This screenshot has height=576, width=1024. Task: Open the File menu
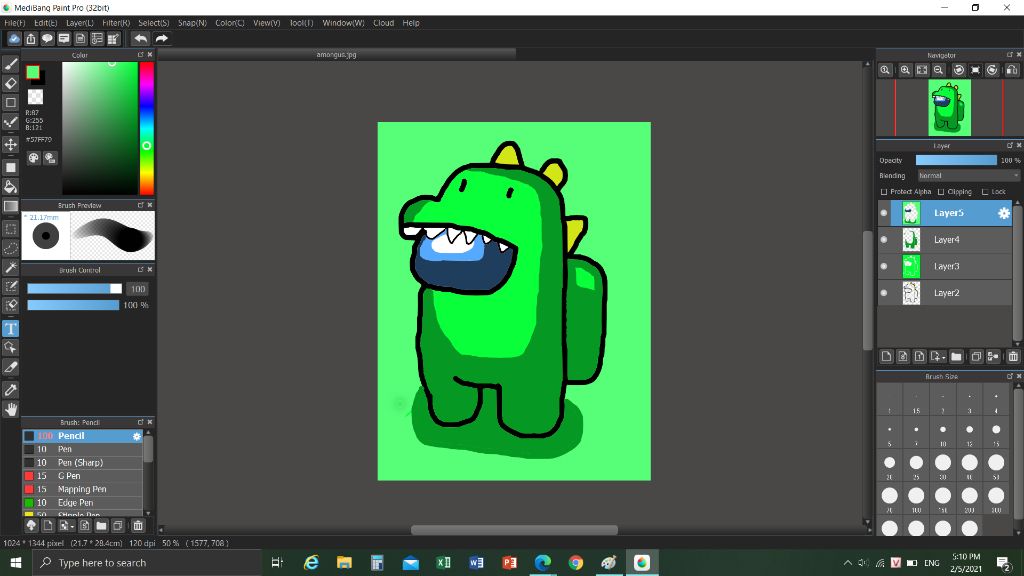[14, 23]
